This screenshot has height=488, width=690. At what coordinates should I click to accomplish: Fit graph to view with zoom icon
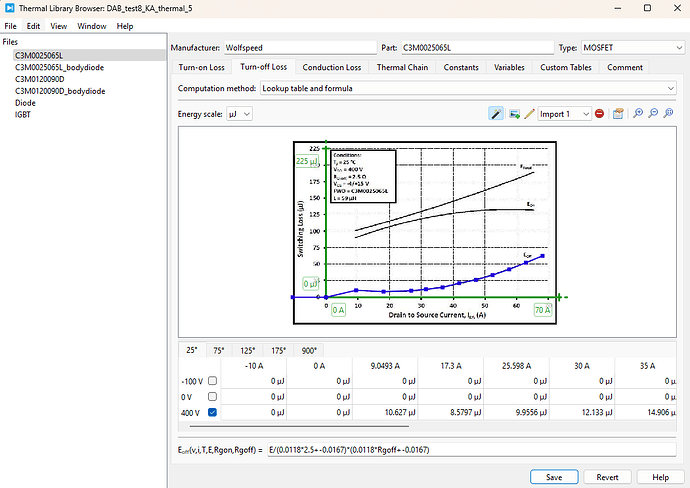pyautogui.click(x=668, y=114)
